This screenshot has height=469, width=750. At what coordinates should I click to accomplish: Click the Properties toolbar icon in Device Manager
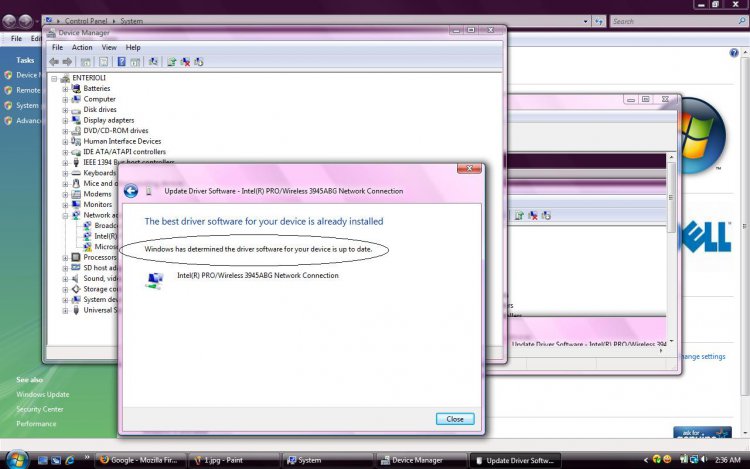103,62
